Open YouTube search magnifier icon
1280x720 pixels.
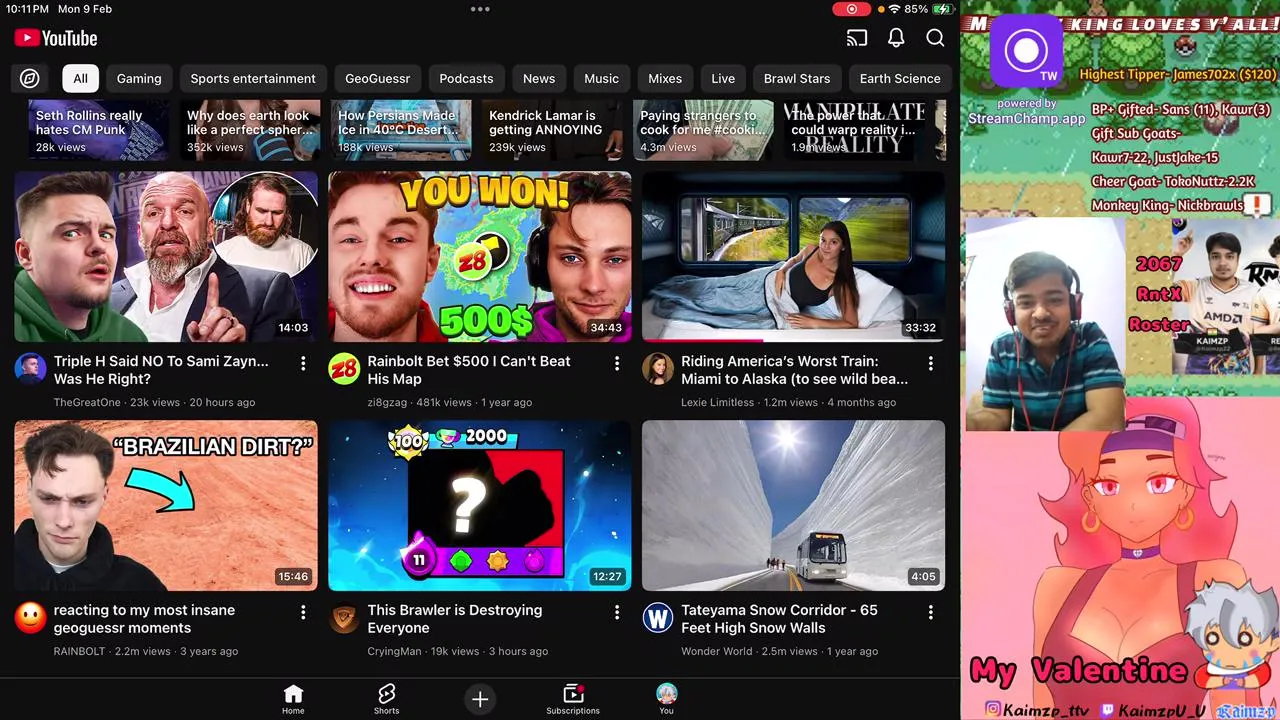point(935,38)
